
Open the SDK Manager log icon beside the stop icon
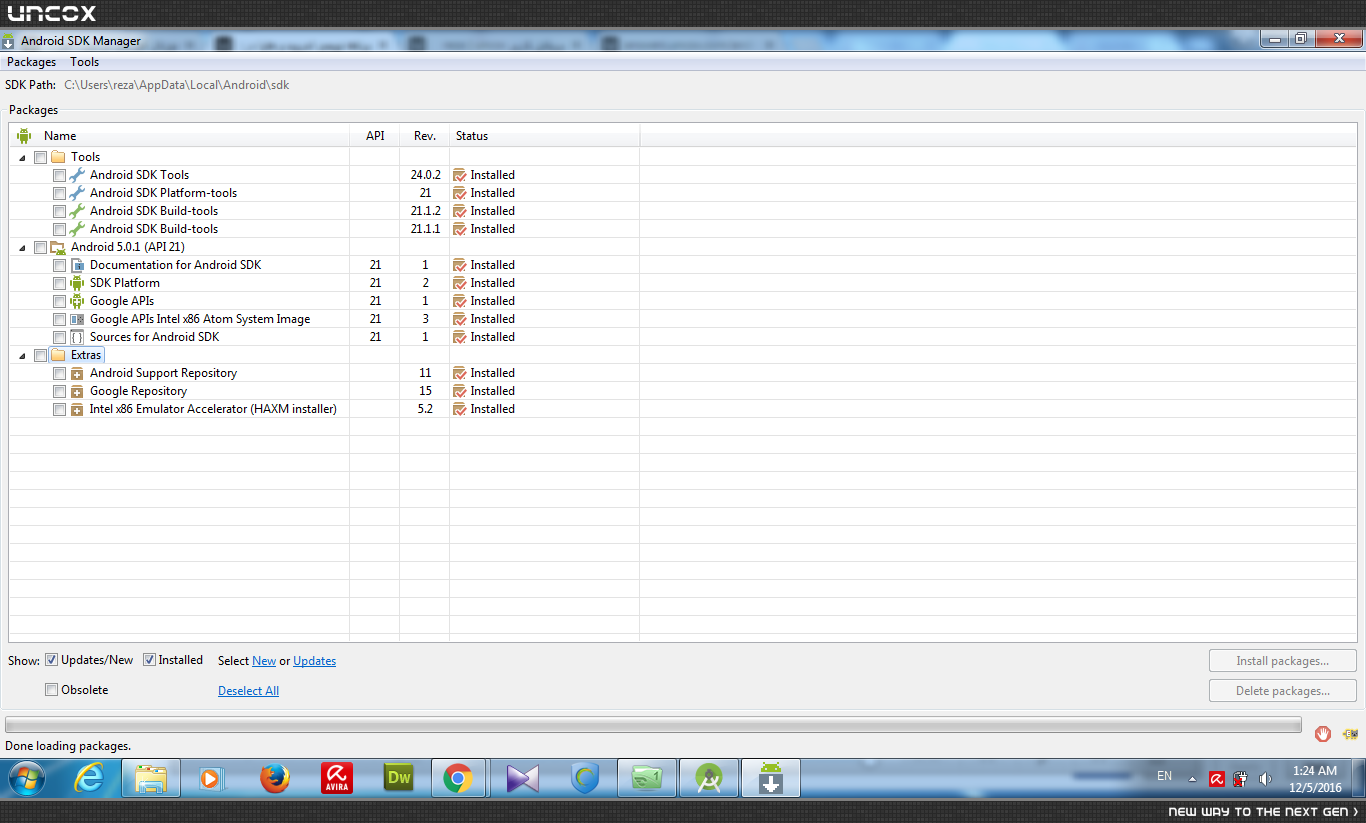1350,734
